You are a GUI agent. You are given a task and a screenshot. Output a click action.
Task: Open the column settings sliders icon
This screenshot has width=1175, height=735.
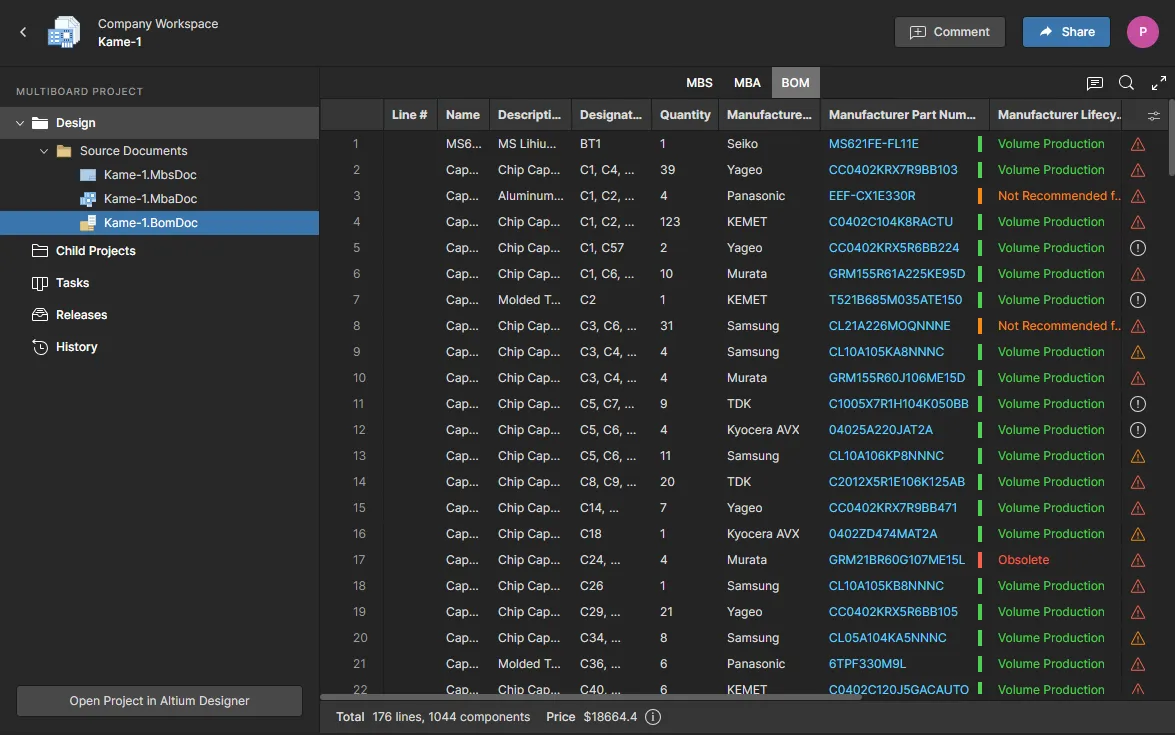pyautogui.click(x=1154, y=115)
